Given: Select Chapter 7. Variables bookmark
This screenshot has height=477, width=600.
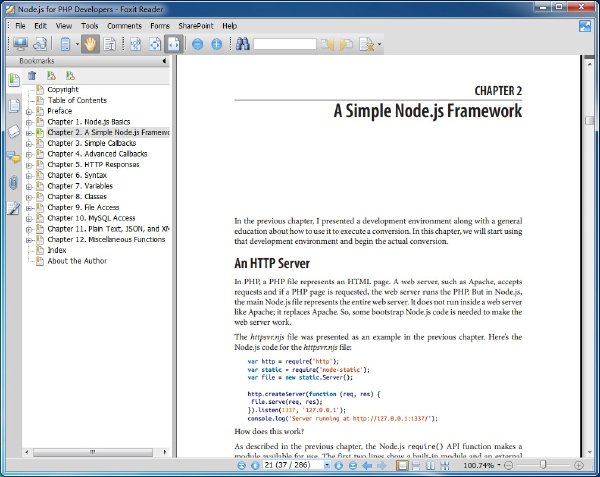Looking at the screenshot, I should (x=80, y=186).
